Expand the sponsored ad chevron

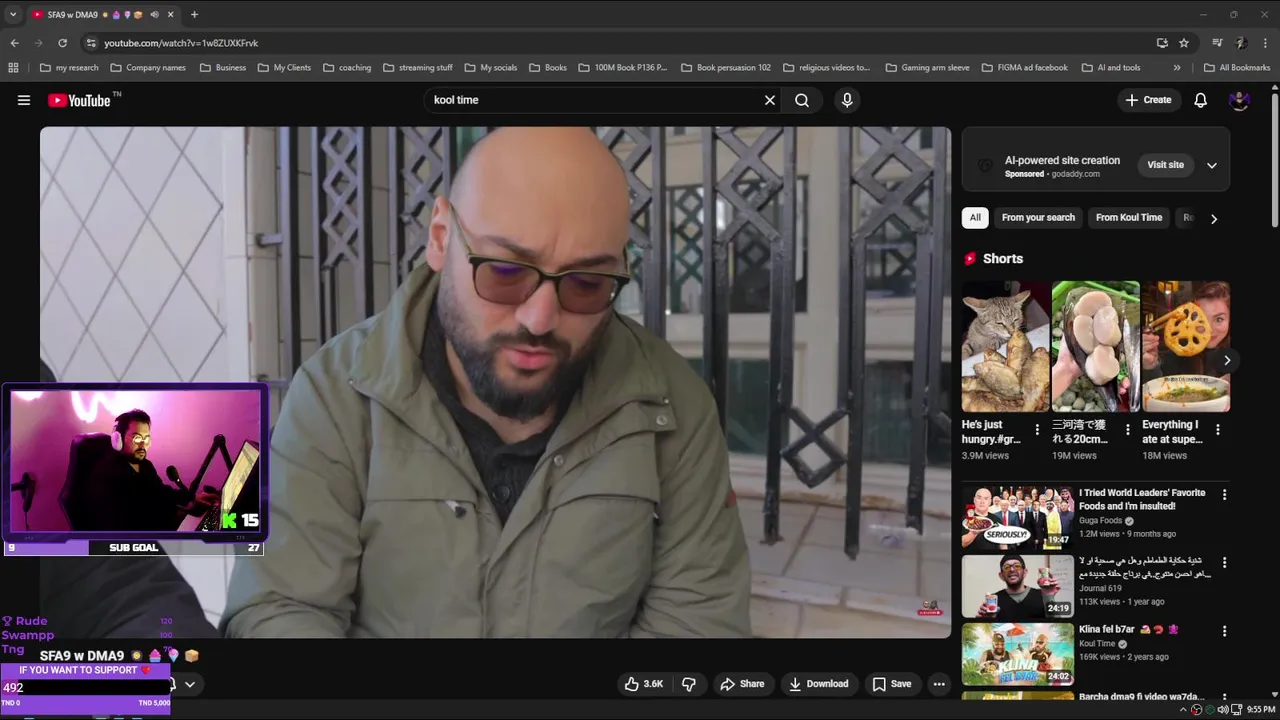(1212, 165)
